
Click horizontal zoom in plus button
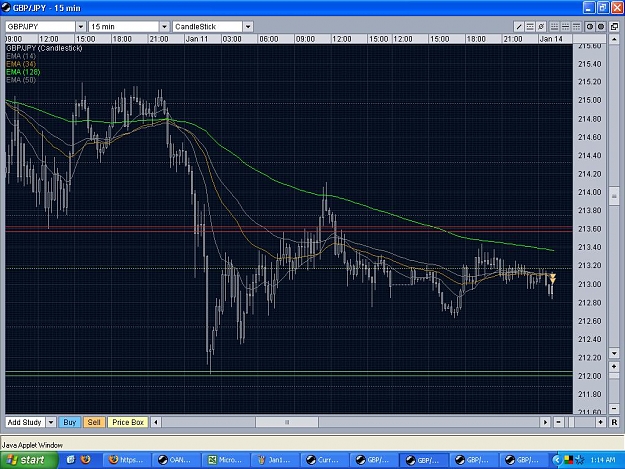pos(600,422)
